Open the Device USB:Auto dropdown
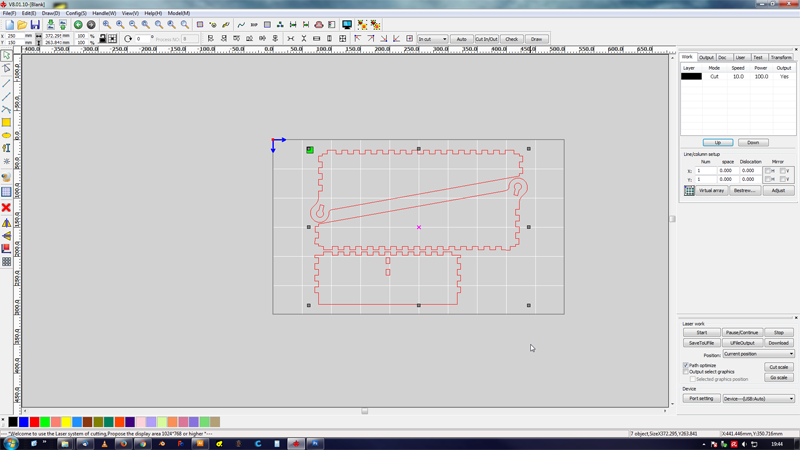Image resolution: width=800 pixels, height=450 pixels. (758, 398)
